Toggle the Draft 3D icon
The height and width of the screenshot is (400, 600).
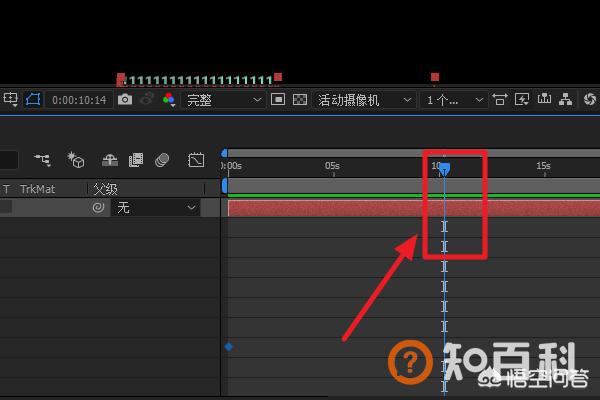pos(75,160)
